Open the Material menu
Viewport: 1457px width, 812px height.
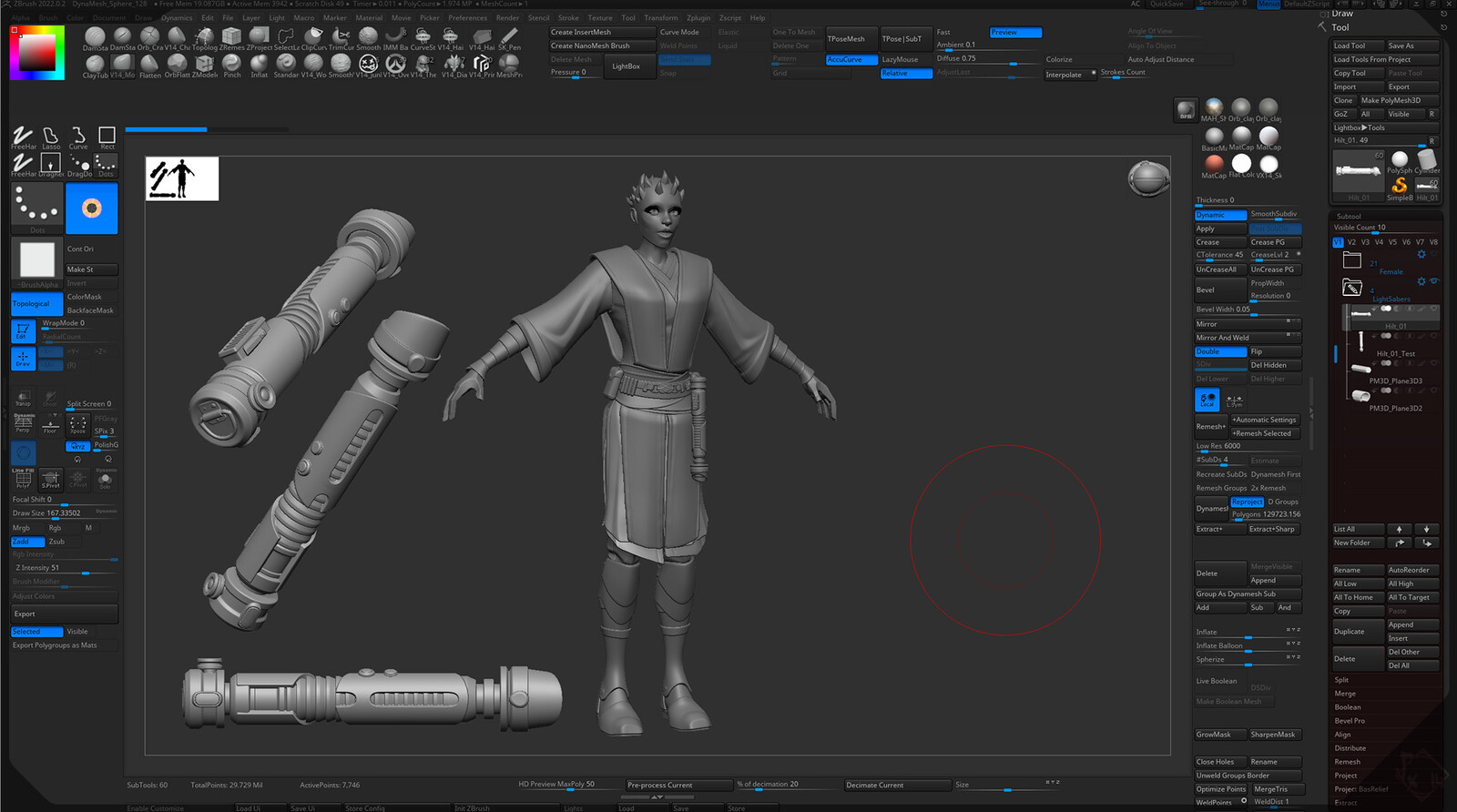click(x=369, y=17)
